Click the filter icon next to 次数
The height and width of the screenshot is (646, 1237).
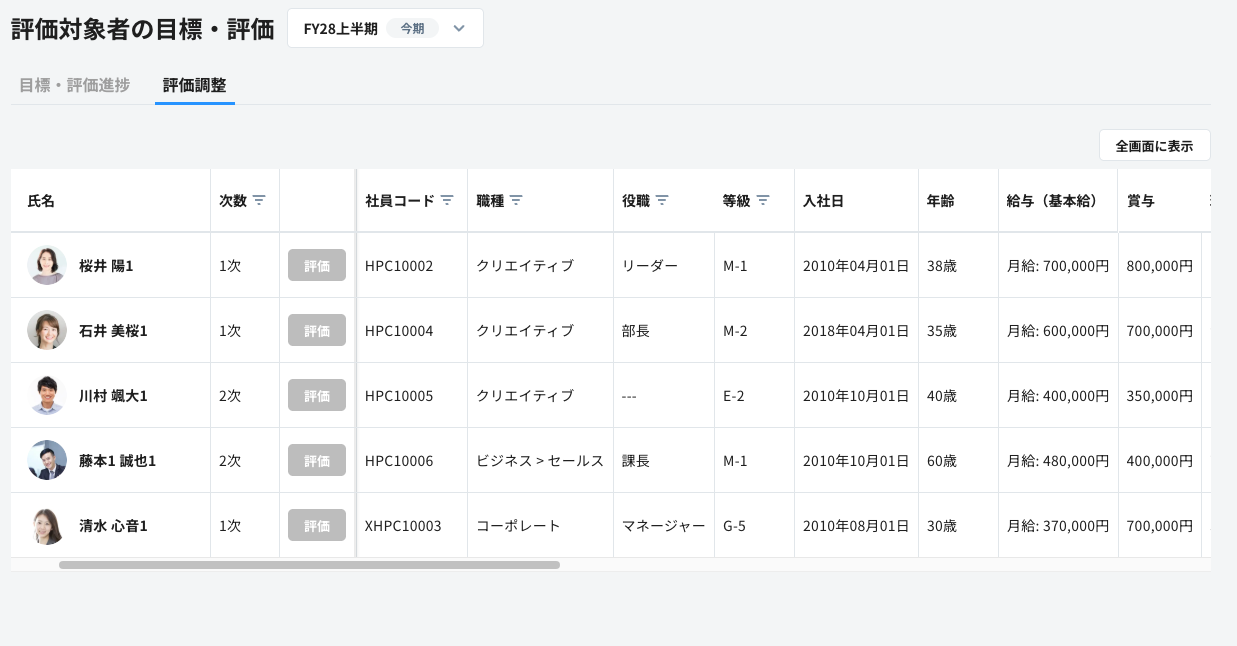[259, 200]
